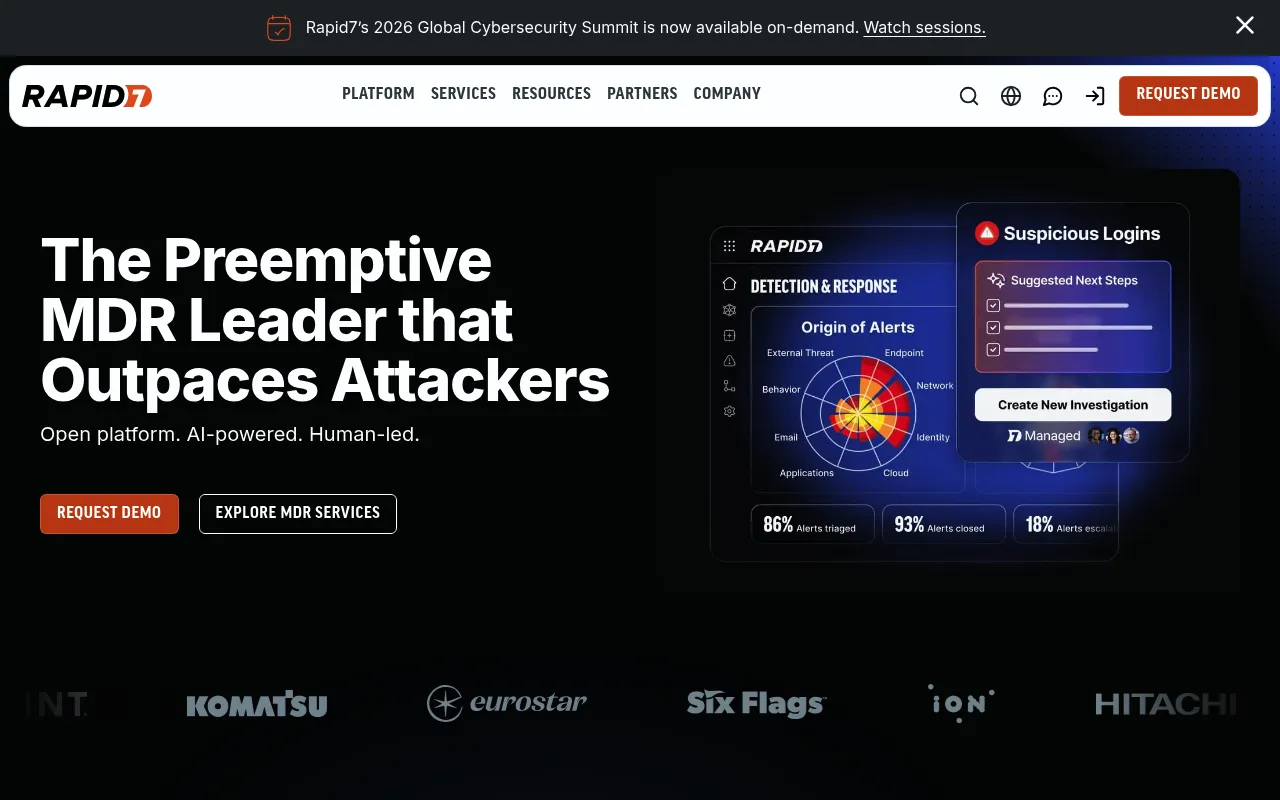
Task: Click the red Suspicious Logins warning icon
Action: pyautogui.click(x=987, y=233)
